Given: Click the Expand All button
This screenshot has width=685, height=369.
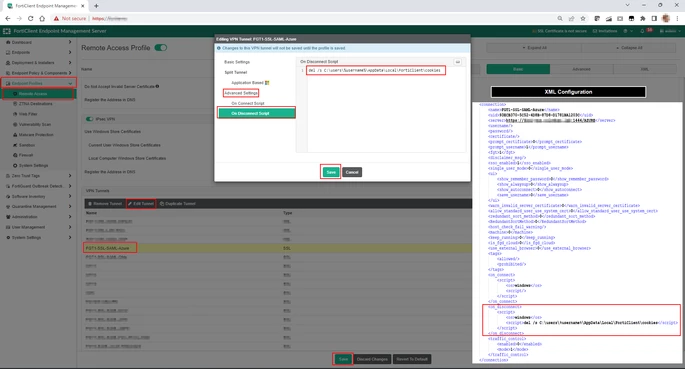Looking at the screenshot, I should (x=534, y=48).
